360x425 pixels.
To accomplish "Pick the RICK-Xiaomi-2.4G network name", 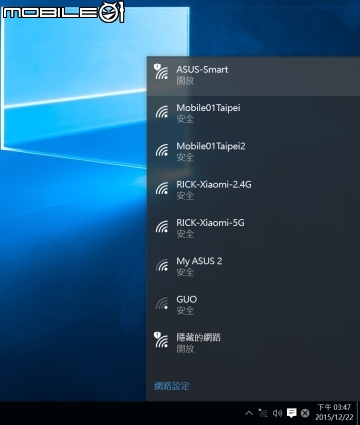I will tap(214, 185).
